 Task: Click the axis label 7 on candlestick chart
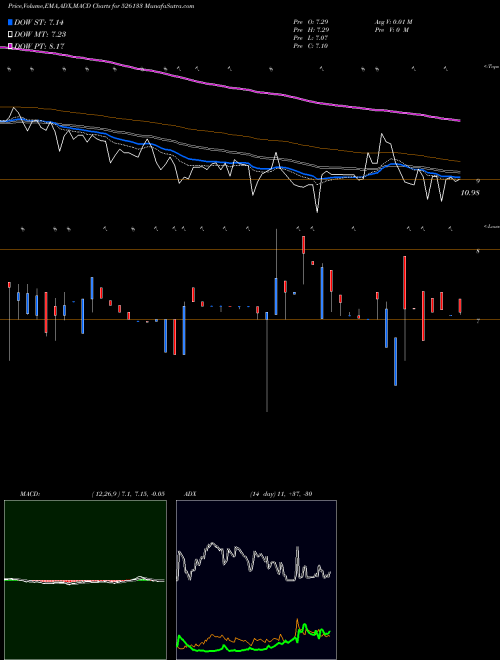click(477, 321)
